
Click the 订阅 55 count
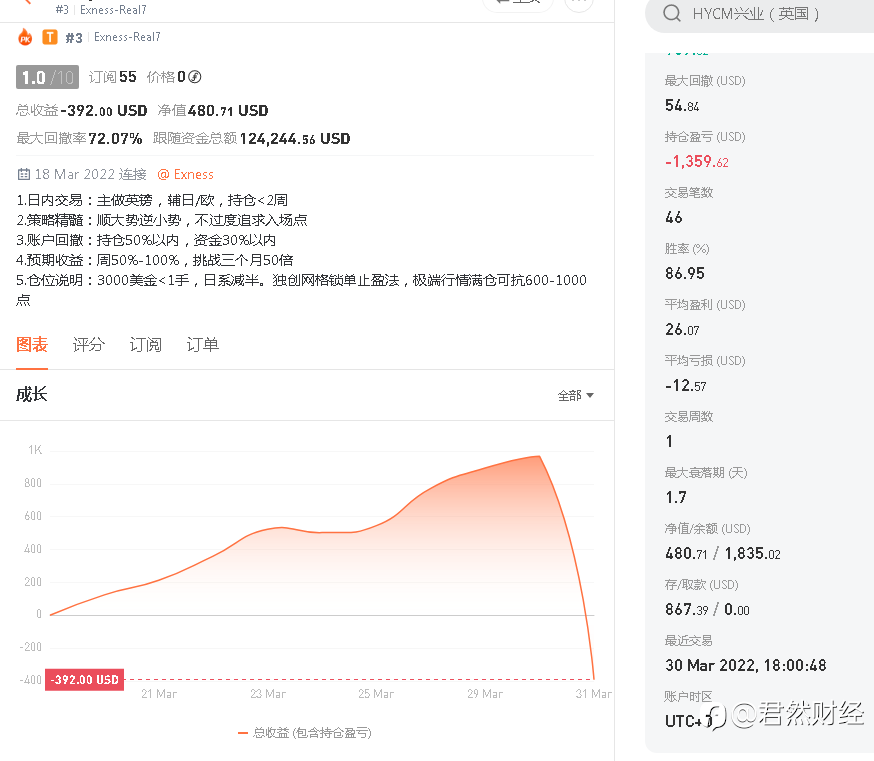tap(113, 77)
